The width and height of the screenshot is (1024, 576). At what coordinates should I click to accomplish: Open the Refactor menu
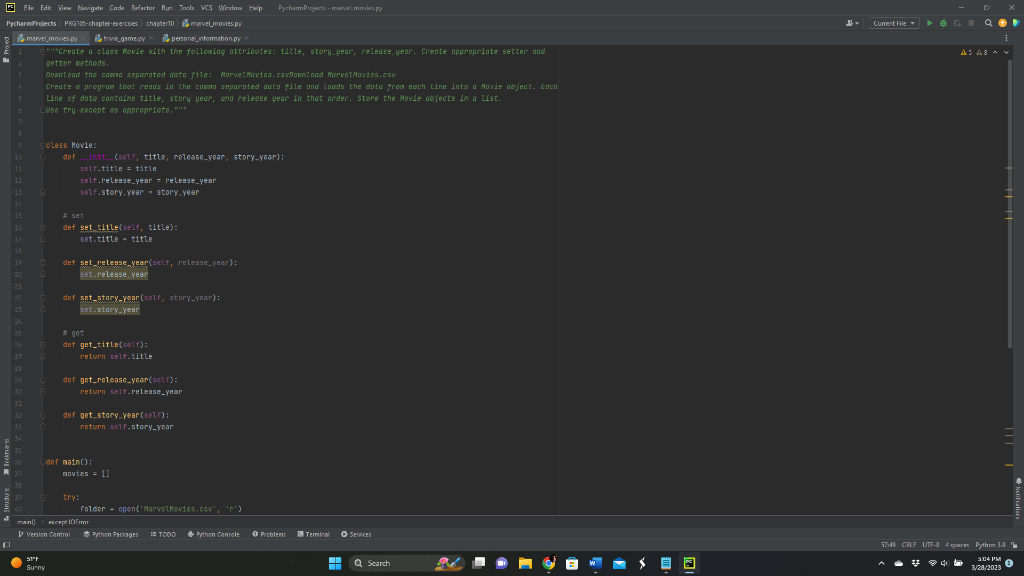tap(146, 6)
